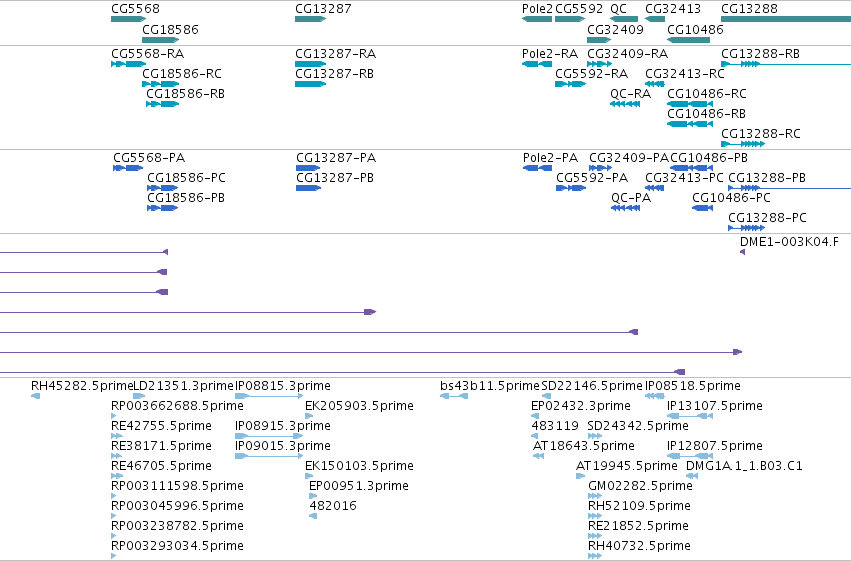Select the CG32409 gene glyph
This screenshot has height=561, width=851.
[x=599, y=40]
